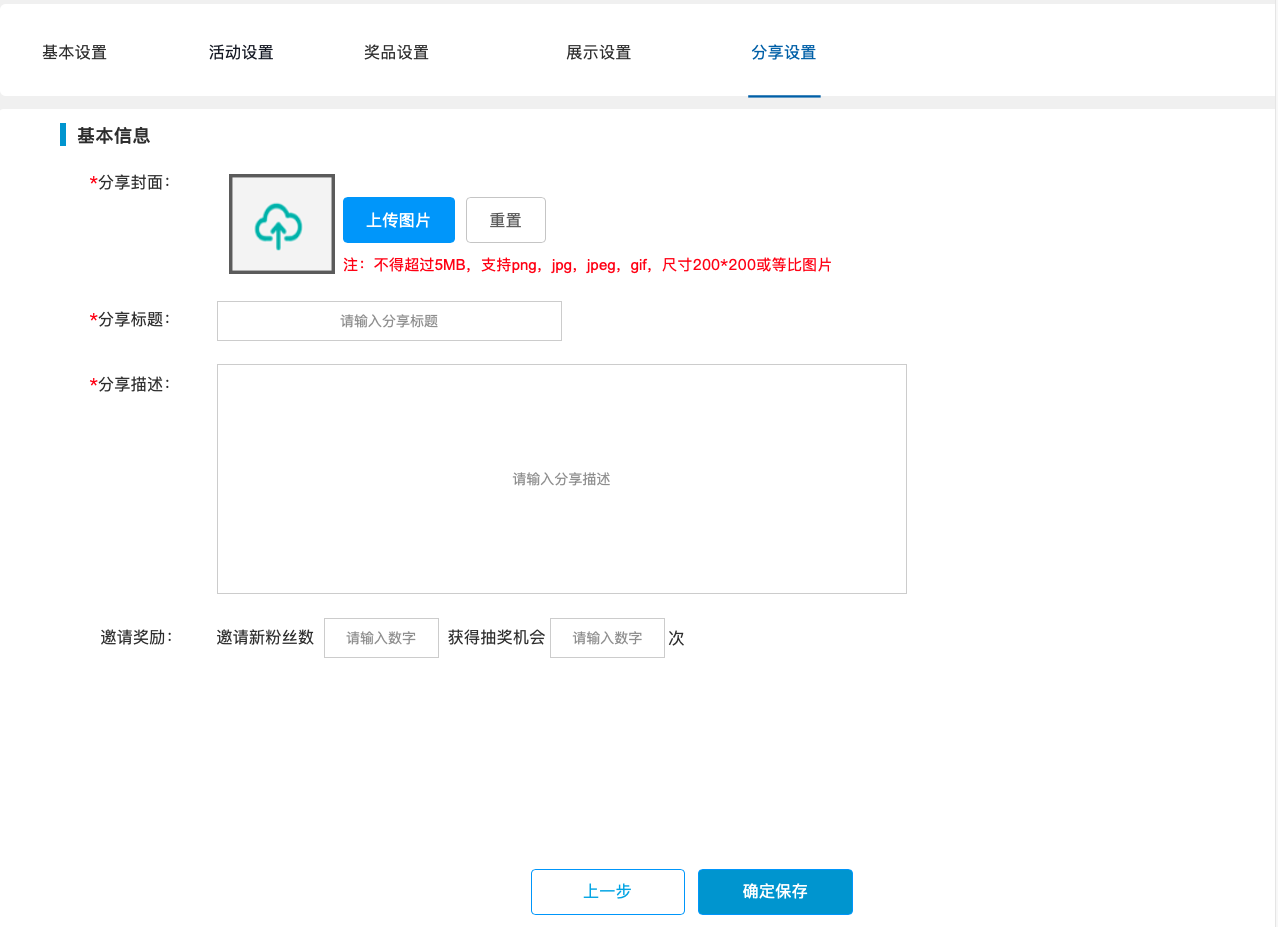This screenshot has height=927, width=1278.
Task: Select the active 分享设置 tab
Action: (784, 52)
